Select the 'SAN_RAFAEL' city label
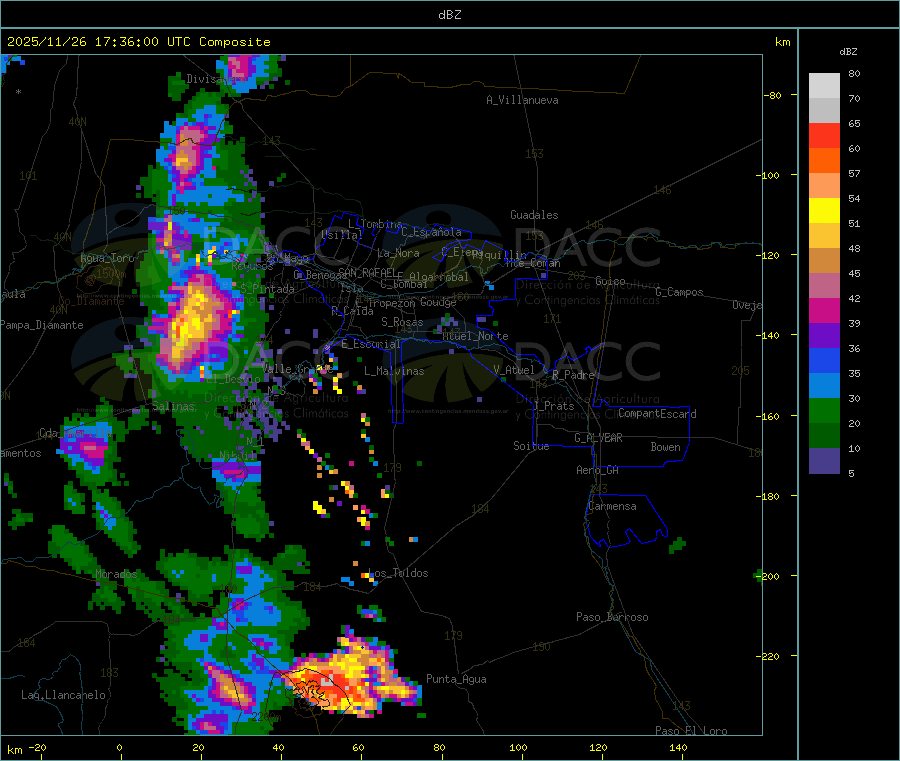The image size is (900, 761). [367, 273]
